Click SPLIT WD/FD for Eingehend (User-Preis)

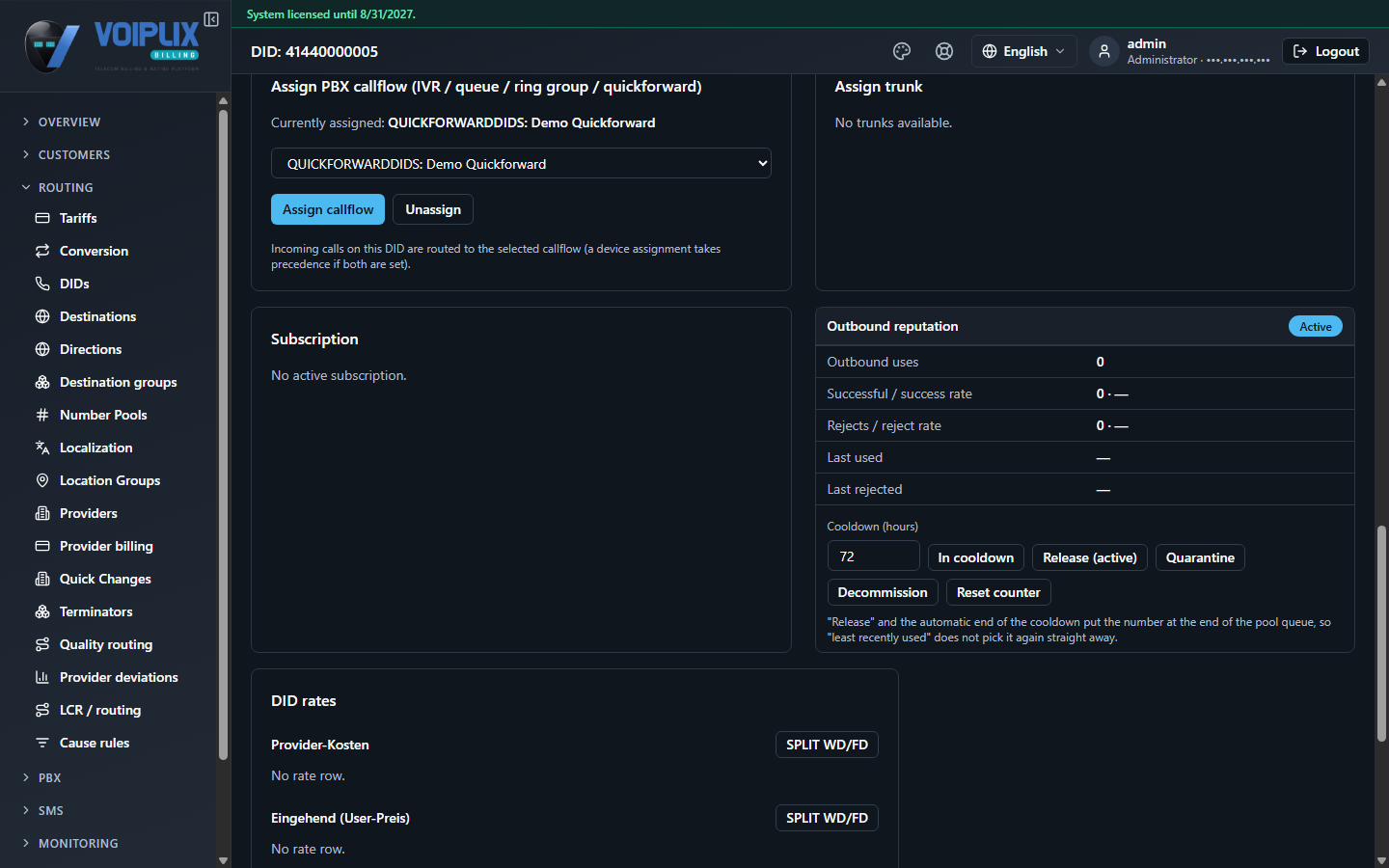point(827,818)
